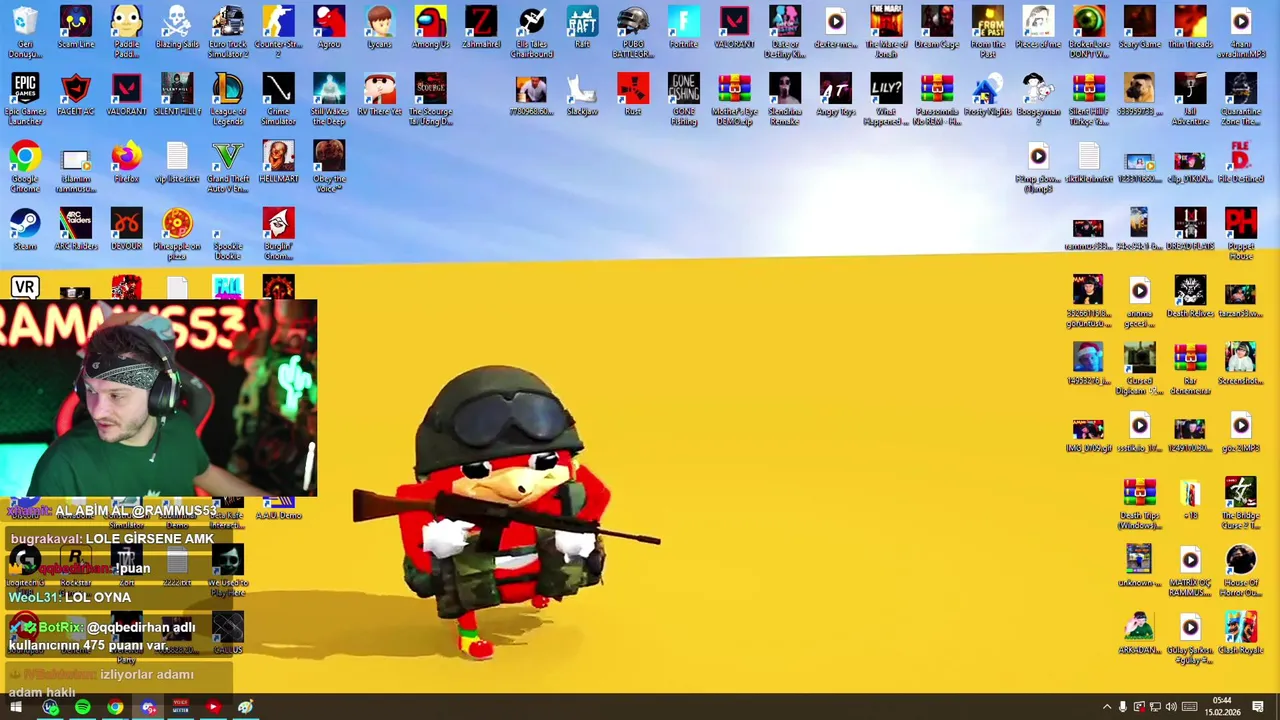Open the Rust game shortcut
Image resolution: width=1280 pixels, height=720 pixels.
632,94
